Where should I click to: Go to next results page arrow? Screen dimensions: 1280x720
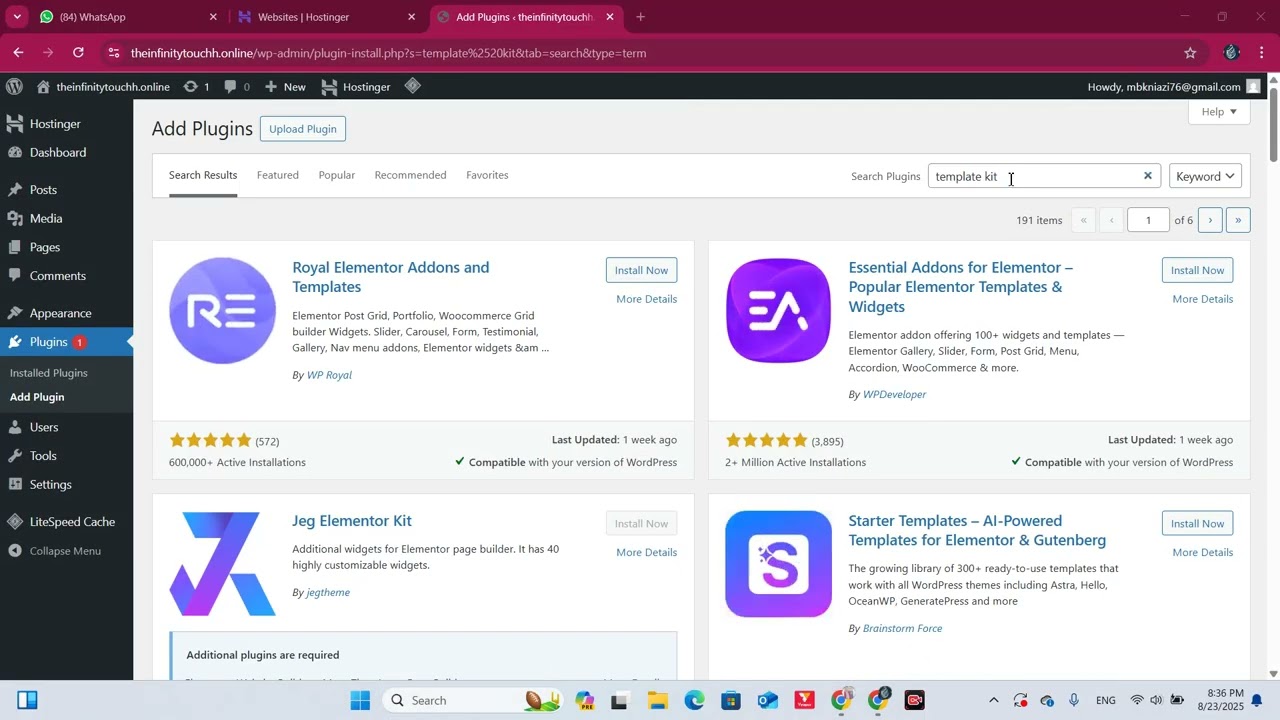pyautogui.click(x=1210, y=220)
